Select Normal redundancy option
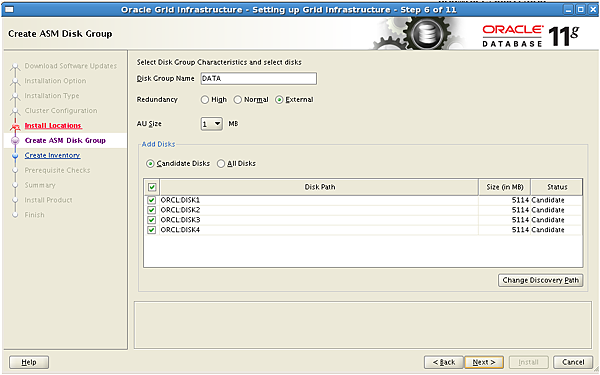600x375 pixels. coord(238,100)
